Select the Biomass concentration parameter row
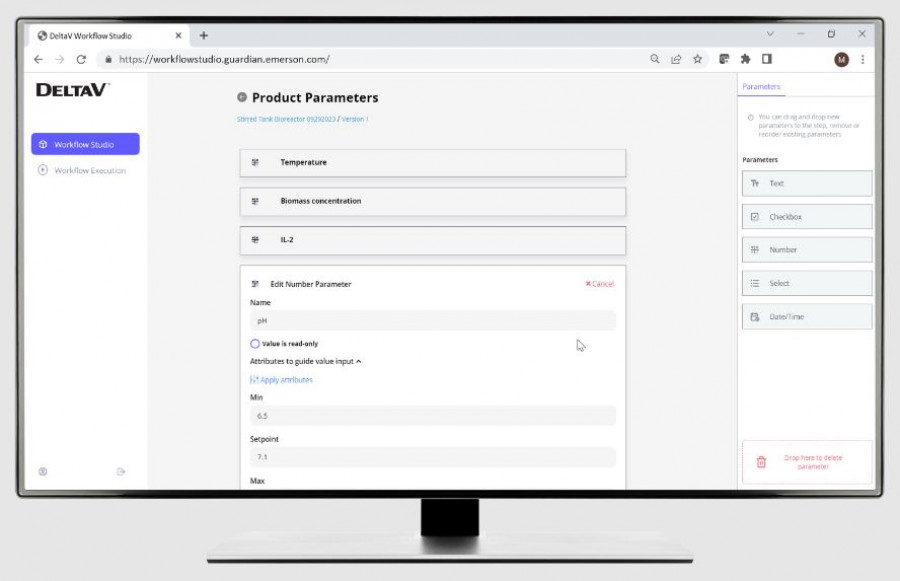This screenshot has width=900, height=581. (433, 202)
